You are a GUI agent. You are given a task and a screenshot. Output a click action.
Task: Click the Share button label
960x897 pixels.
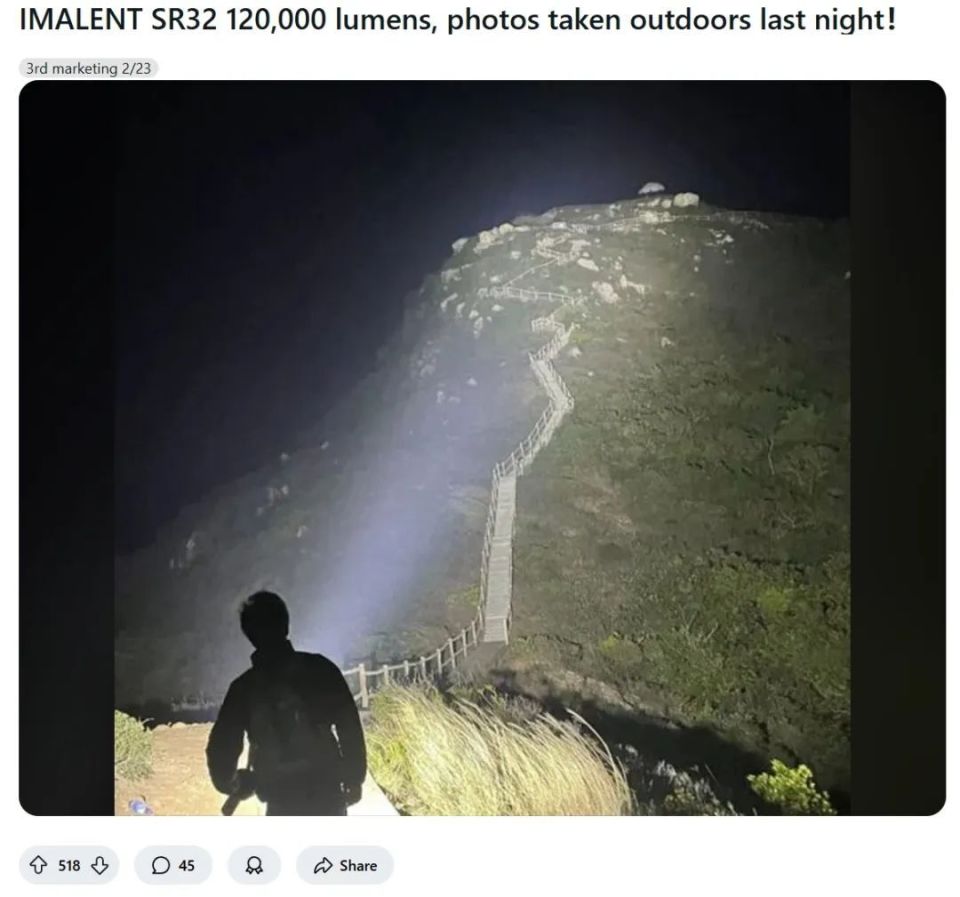(358, 865)
